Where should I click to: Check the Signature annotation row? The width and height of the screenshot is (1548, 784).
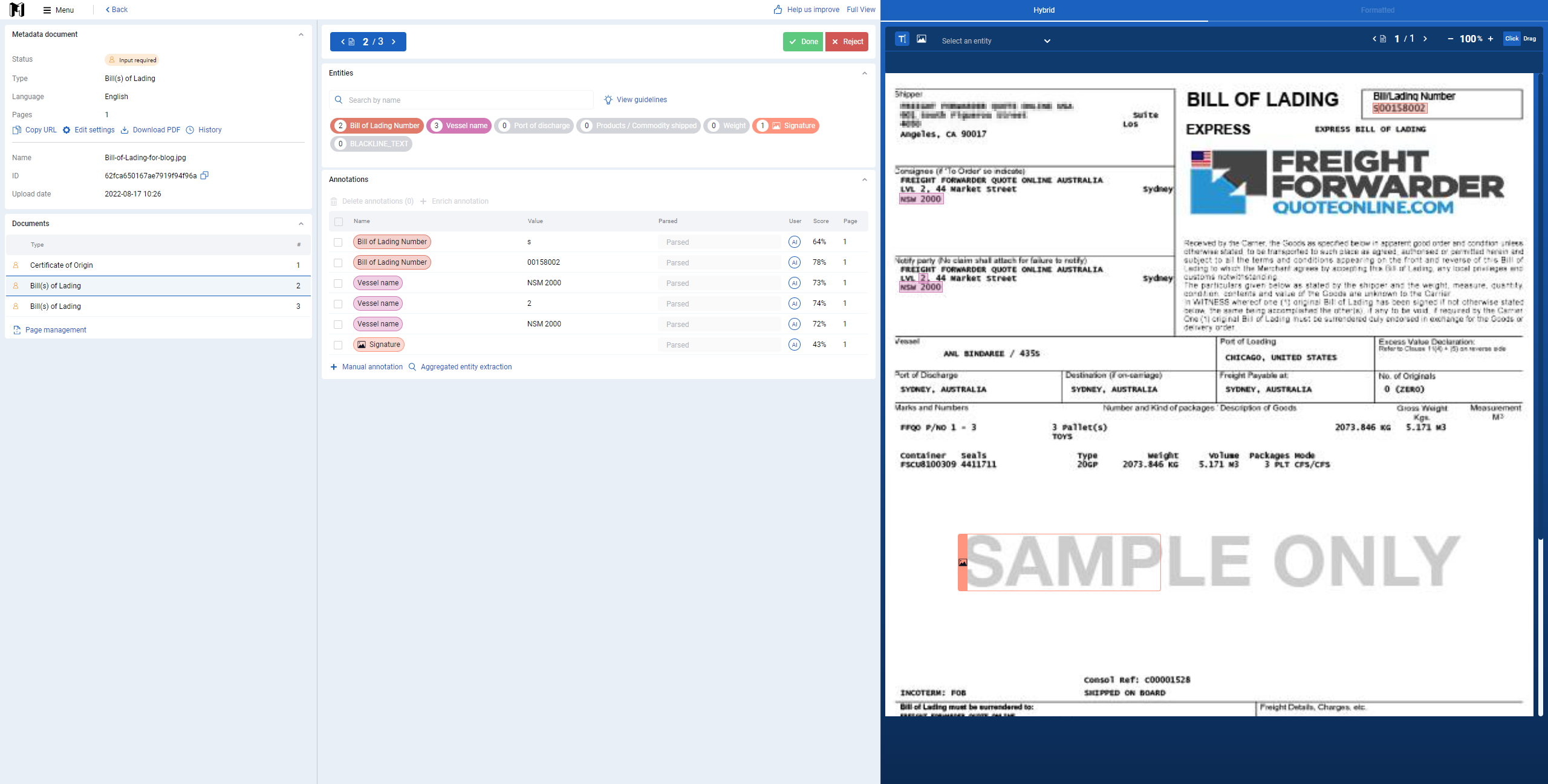click(338, 345)
